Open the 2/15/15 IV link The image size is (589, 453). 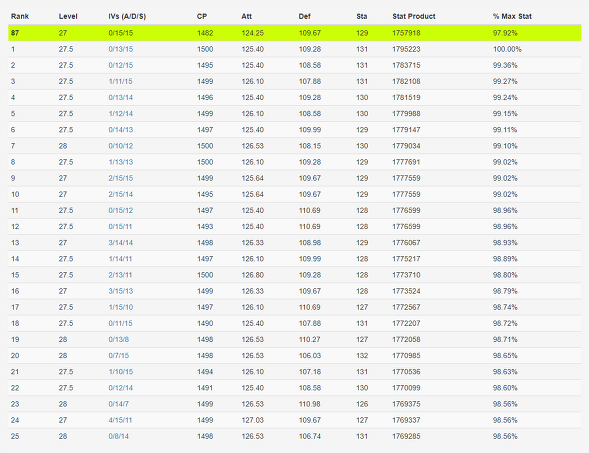(121, 178)
